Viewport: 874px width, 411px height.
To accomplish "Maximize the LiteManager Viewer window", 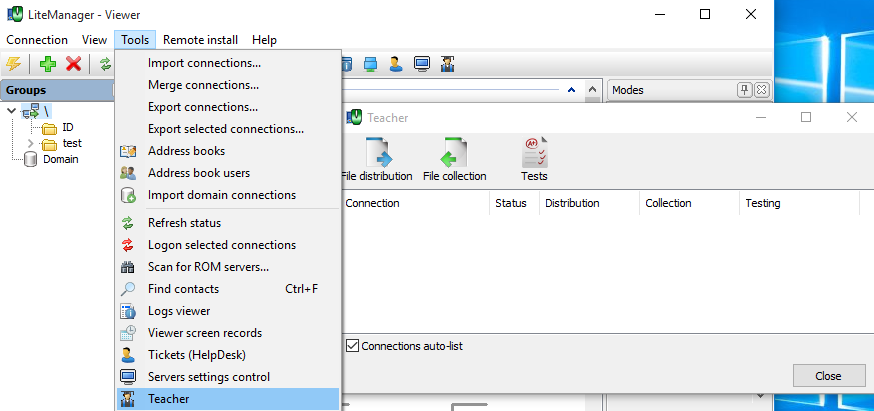I will click(705, 14).
